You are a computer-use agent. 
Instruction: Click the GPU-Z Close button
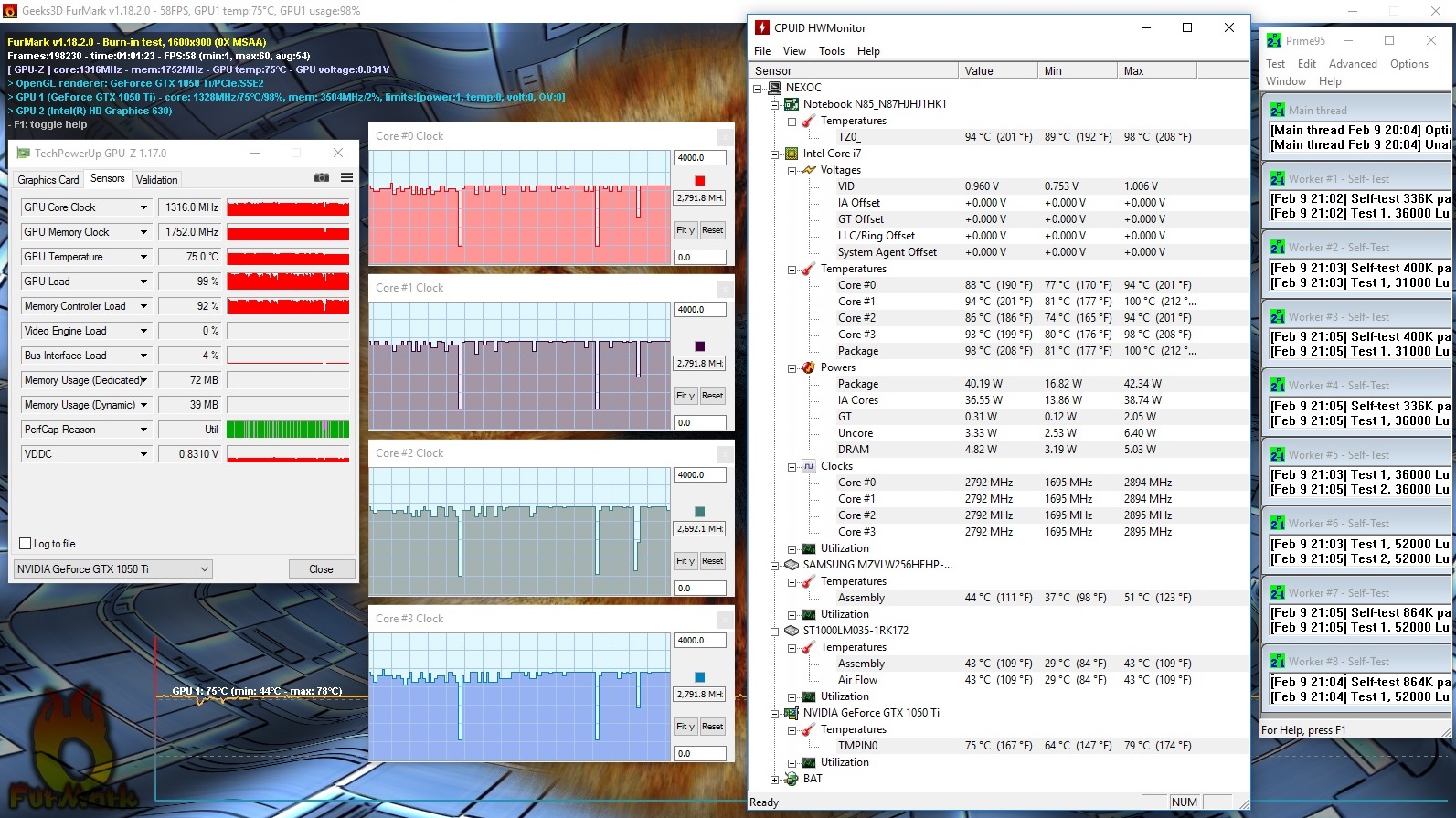(x=321, y=568)
